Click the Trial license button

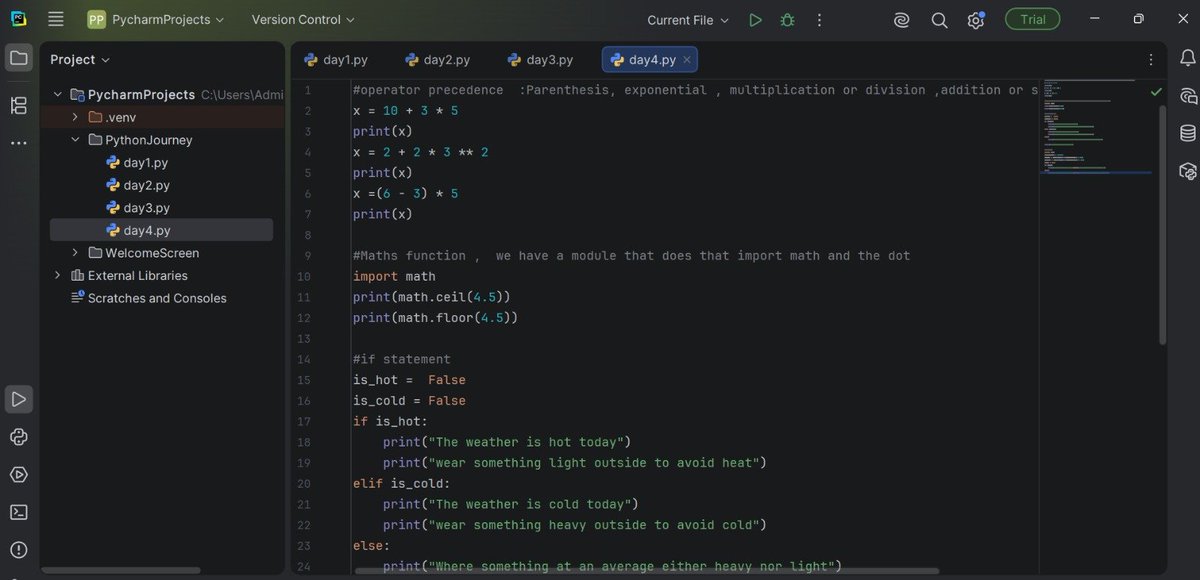[1033, 20]
